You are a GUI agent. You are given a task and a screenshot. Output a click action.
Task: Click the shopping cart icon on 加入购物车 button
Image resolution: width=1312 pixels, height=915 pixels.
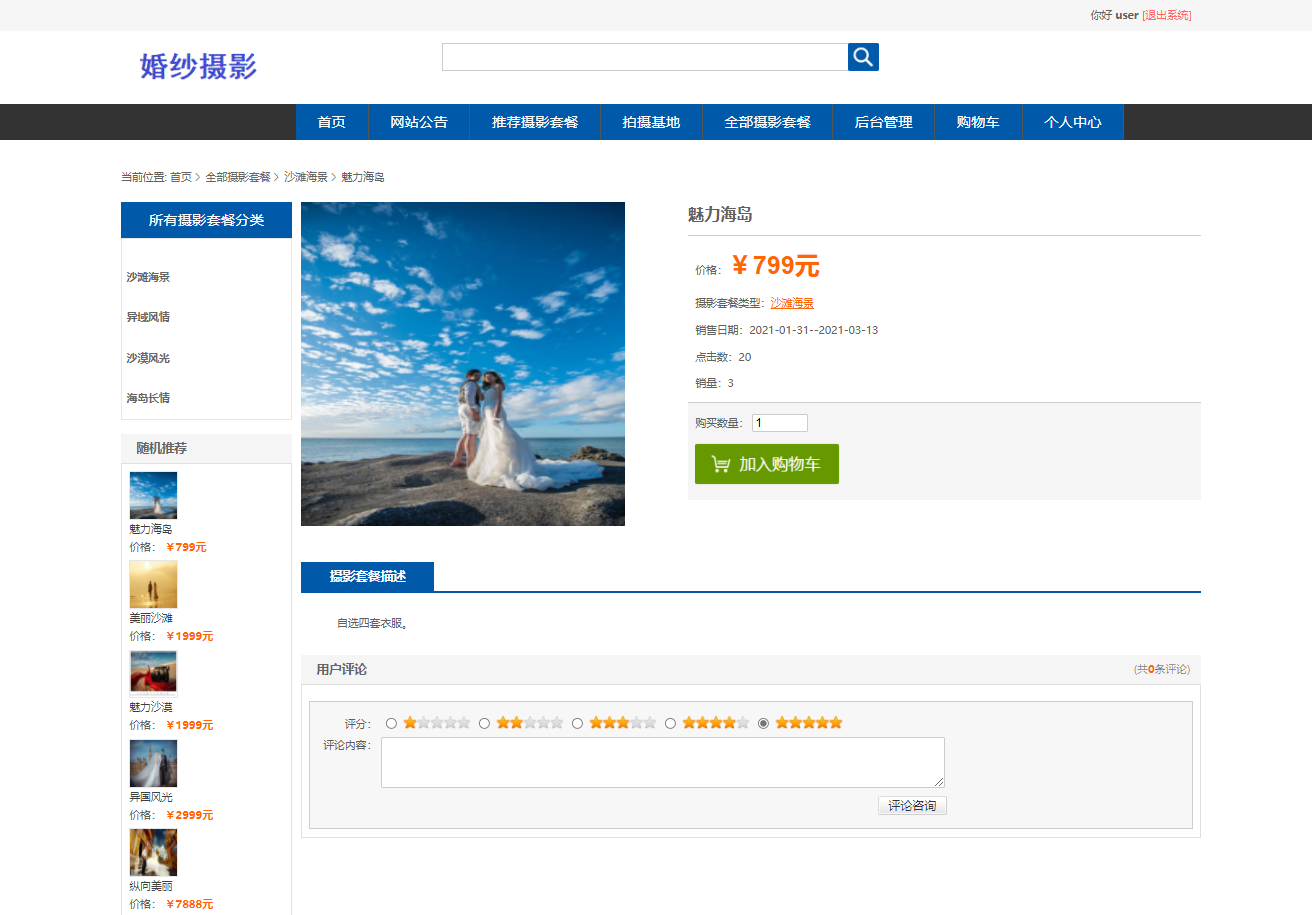[x=718, y=463]
